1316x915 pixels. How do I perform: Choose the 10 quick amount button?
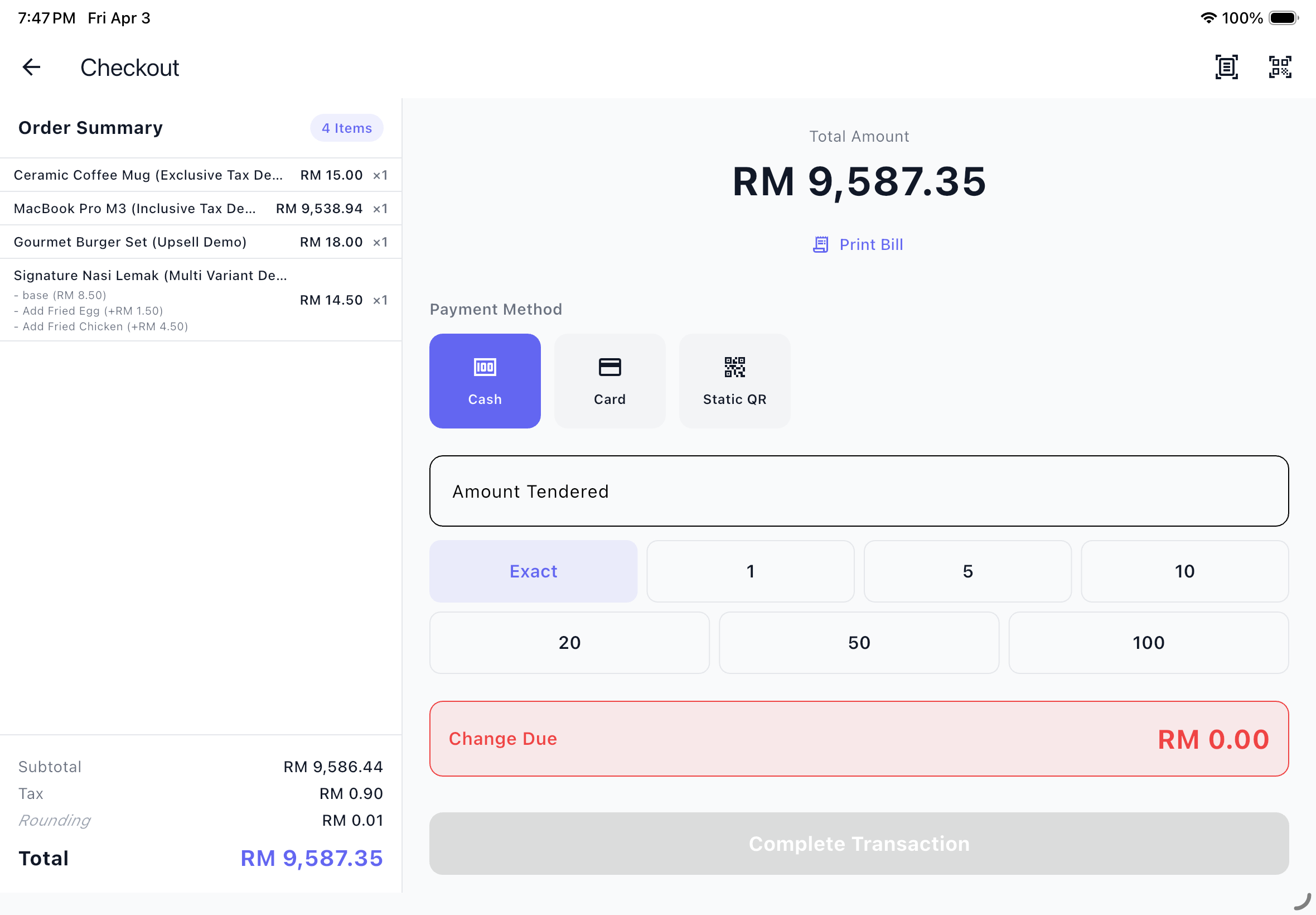tap(1184, 571)
